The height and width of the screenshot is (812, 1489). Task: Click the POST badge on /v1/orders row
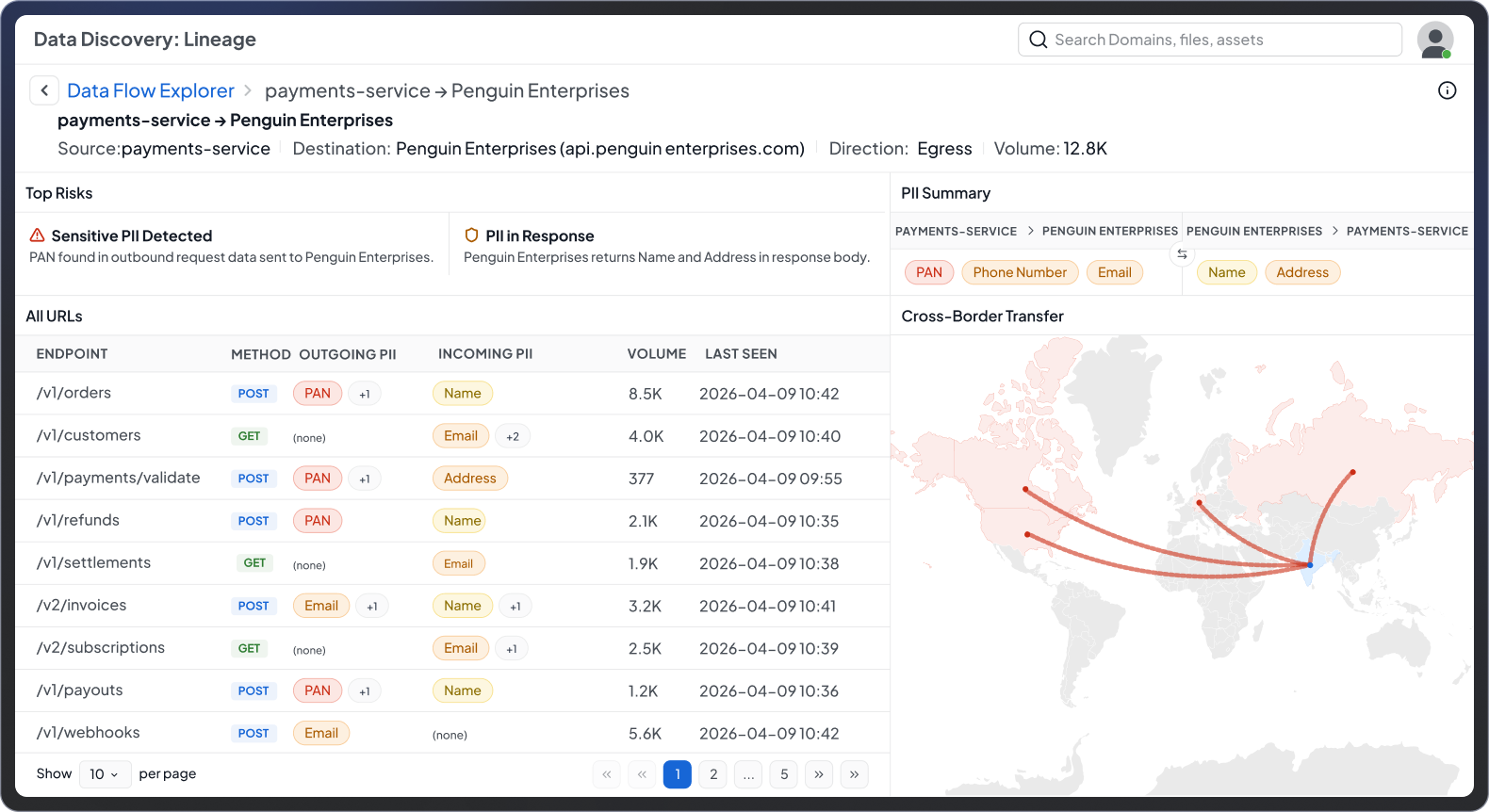click(x=254, y=394)
